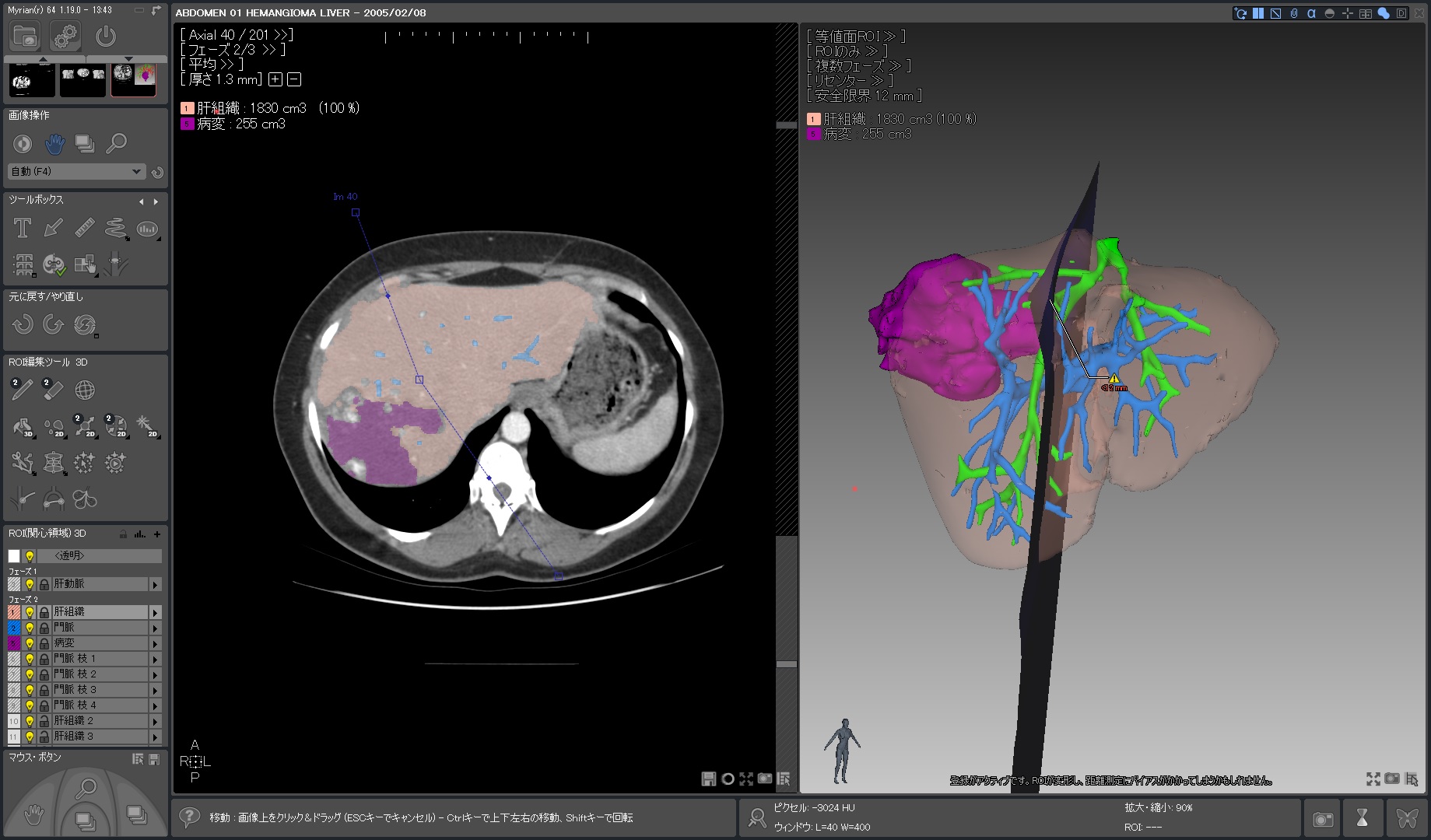Click the paperclip icon in top toolbar

coord(1293,13)
